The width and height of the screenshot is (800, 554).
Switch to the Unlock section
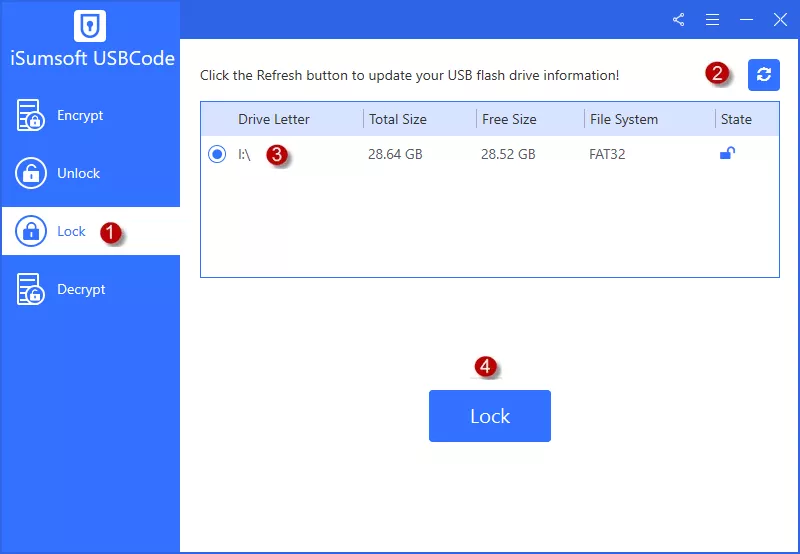pos(90,173)
